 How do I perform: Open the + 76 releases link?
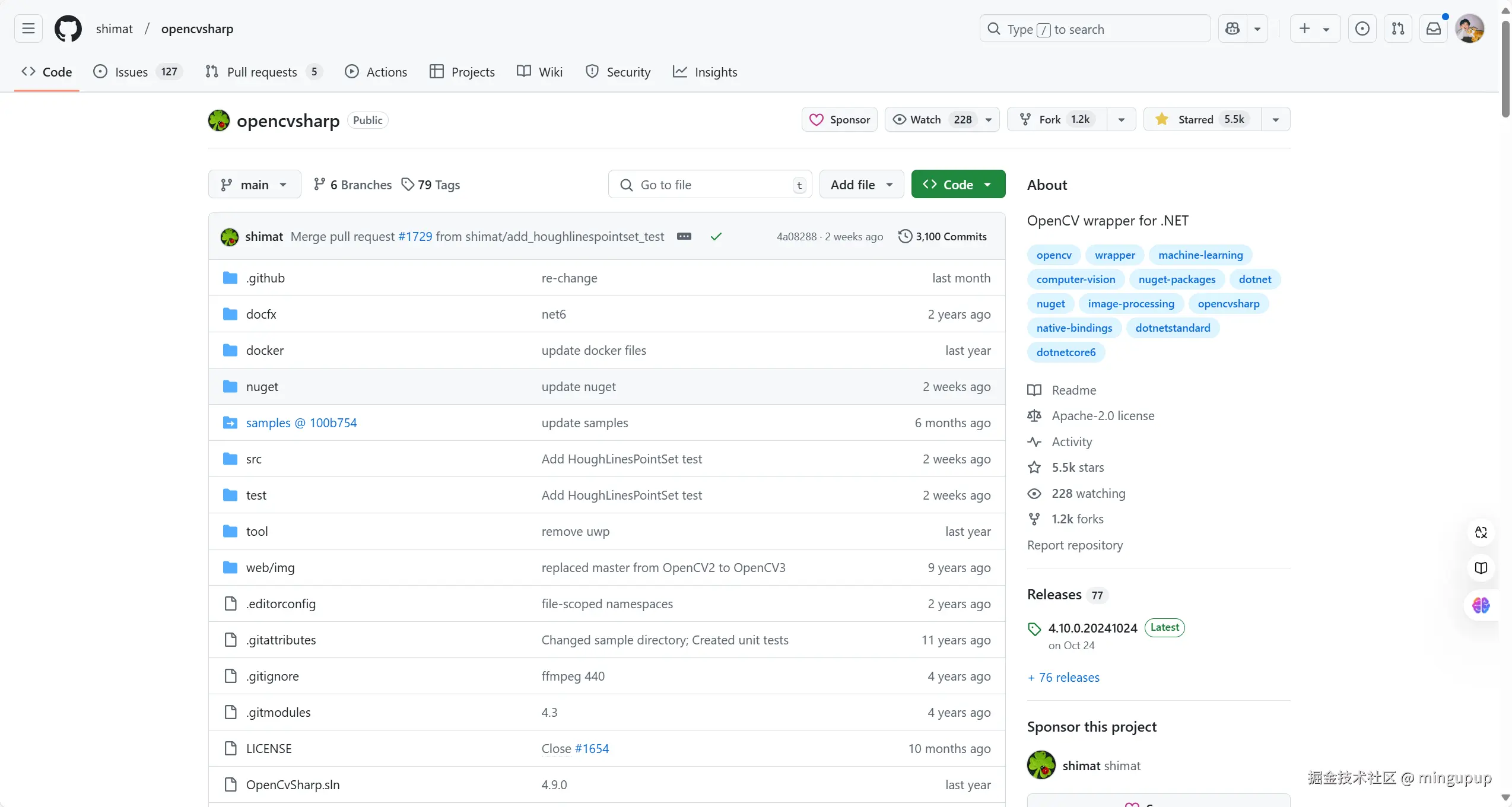pos(1063,677)
